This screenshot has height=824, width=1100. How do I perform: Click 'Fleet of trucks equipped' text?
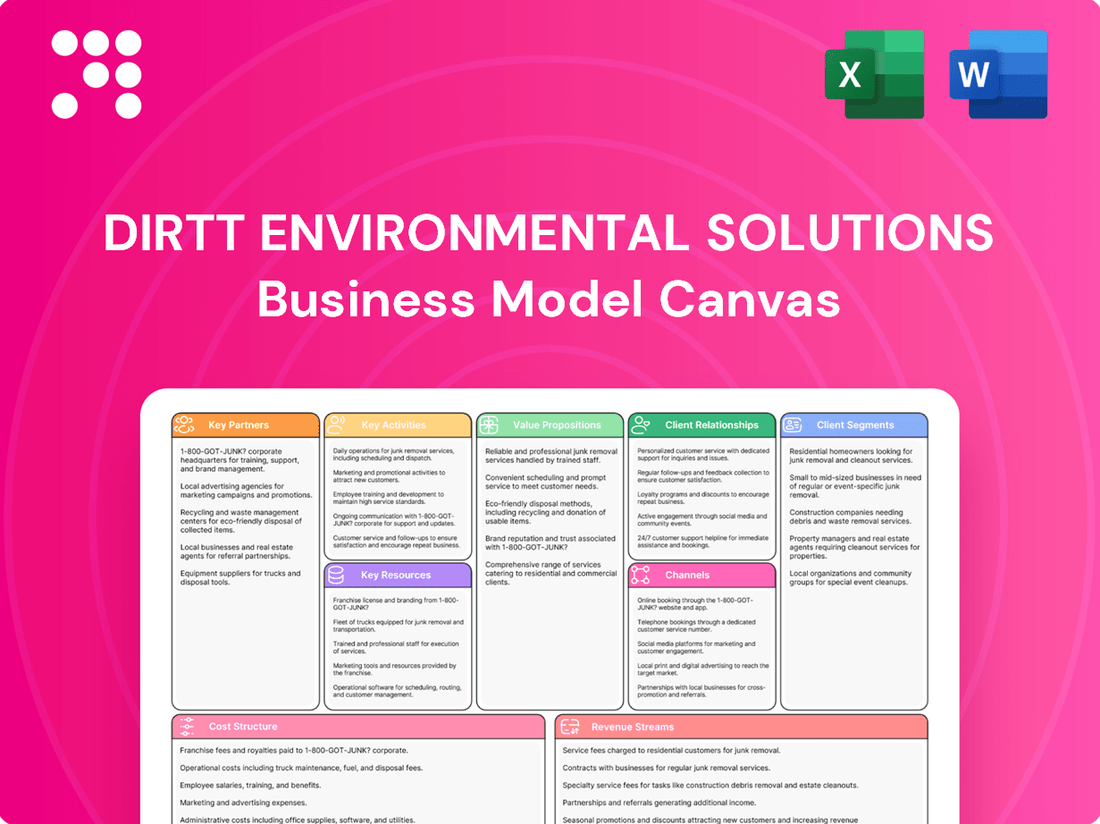(x=398, y=626)
